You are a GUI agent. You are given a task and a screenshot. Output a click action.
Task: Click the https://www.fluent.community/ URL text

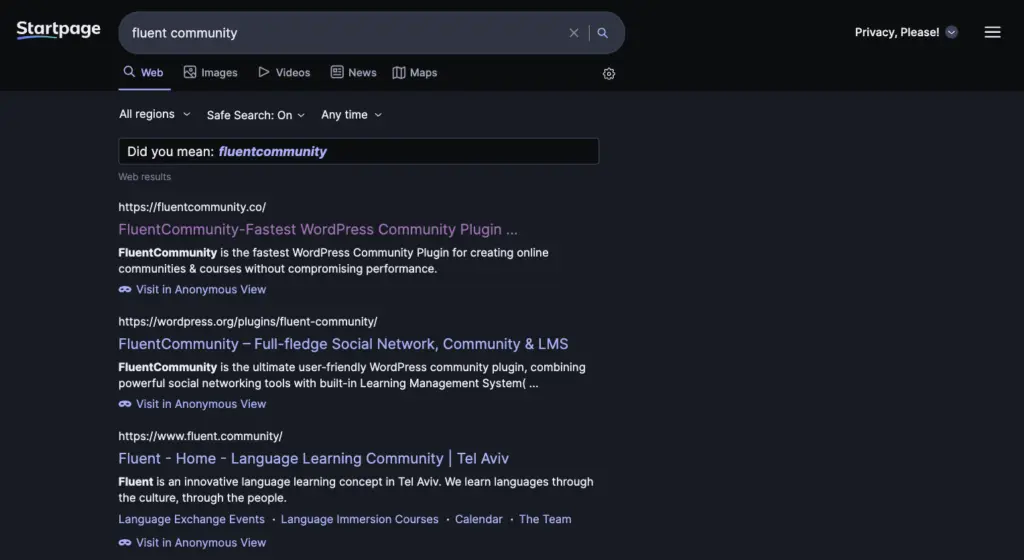click(200, 436)
